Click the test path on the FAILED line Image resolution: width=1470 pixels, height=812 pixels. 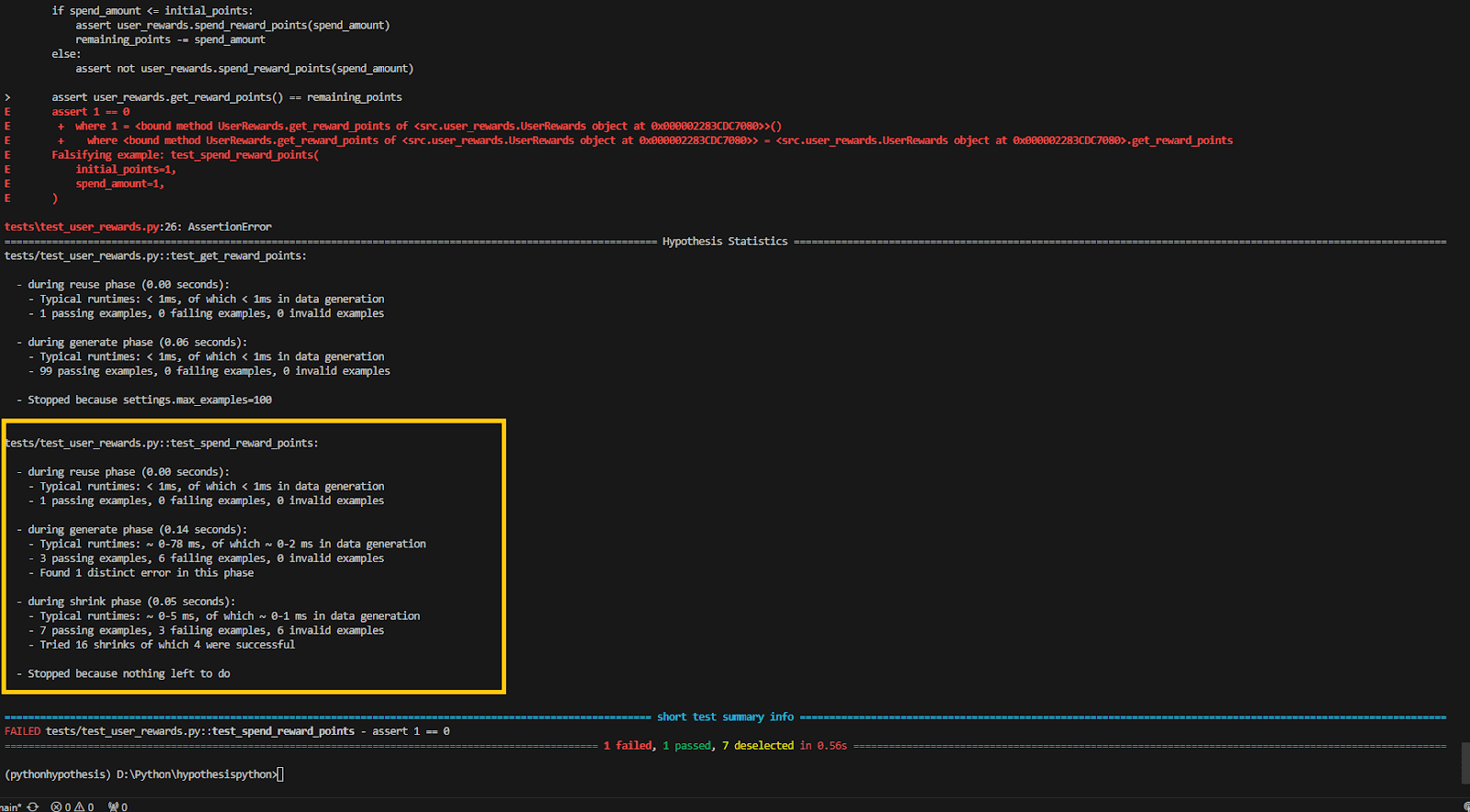[x=199, y=731]
